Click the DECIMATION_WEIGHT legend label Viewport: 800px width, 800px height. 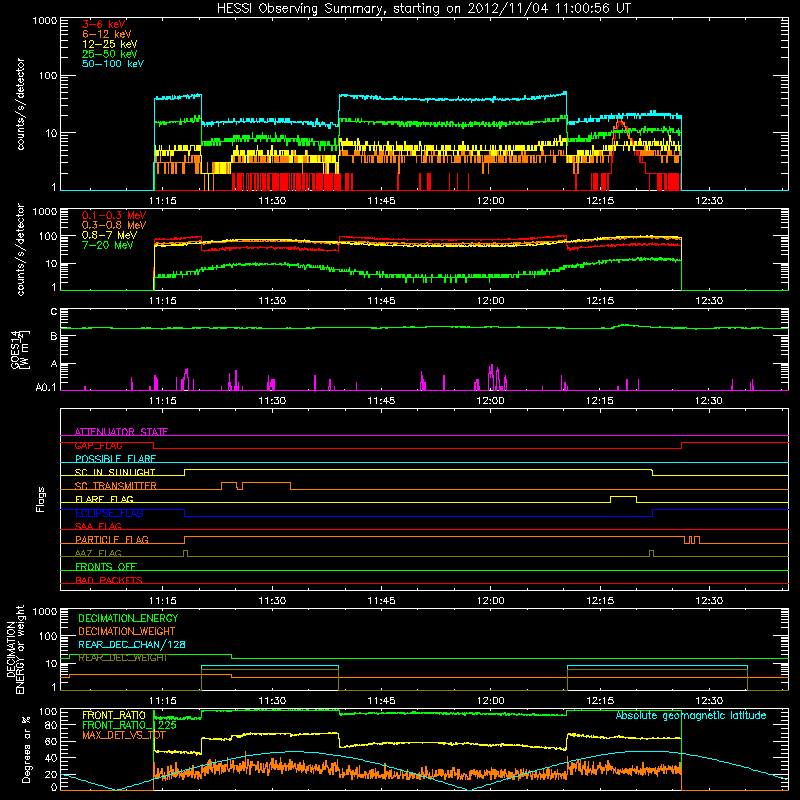coord(127,632)
